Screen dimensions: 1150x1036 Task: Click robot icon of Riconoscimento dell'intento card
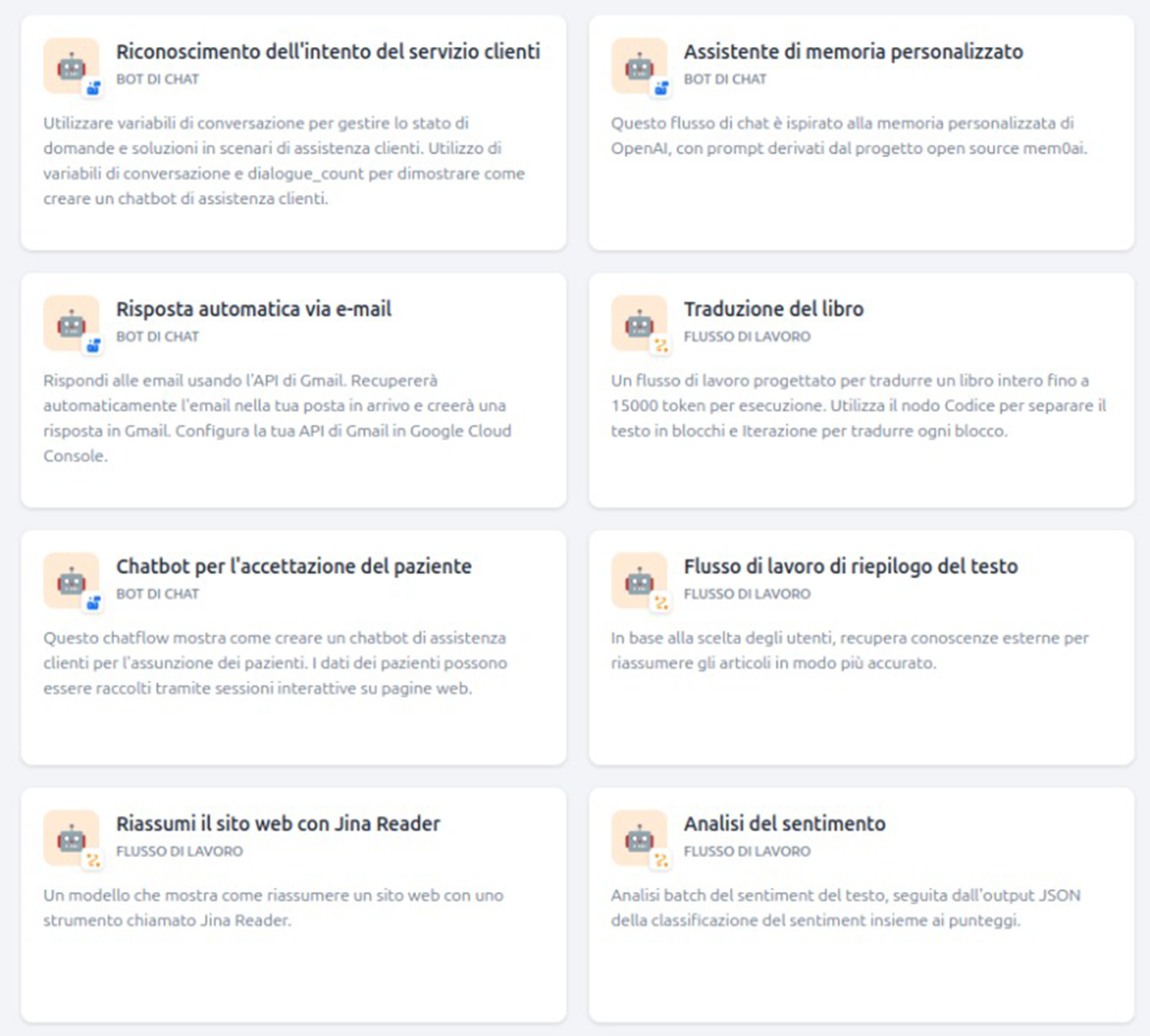71,66
